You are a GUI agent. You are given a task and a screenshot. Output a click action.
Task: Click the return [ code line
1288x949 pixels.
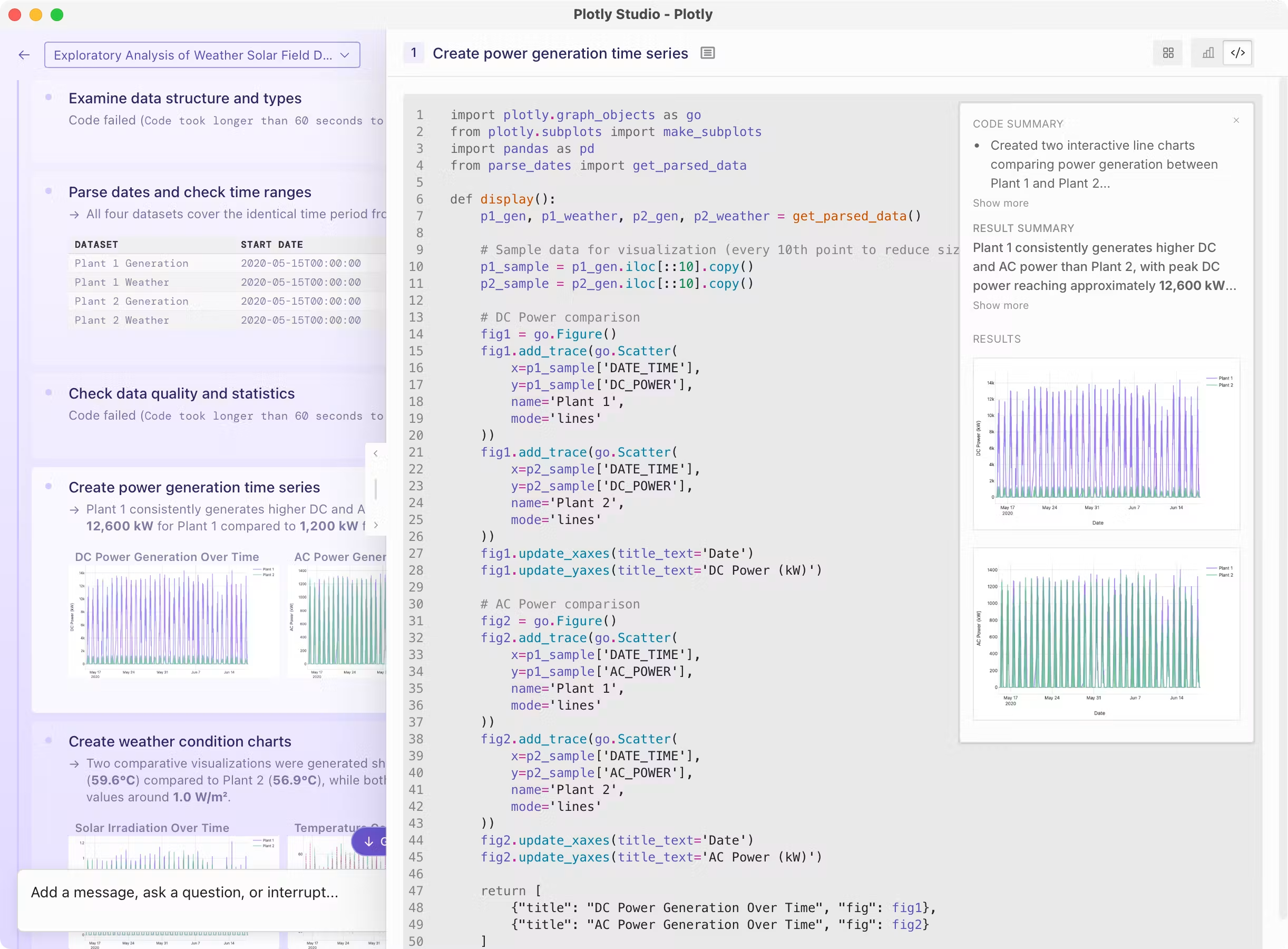click(x=511, y=891)
